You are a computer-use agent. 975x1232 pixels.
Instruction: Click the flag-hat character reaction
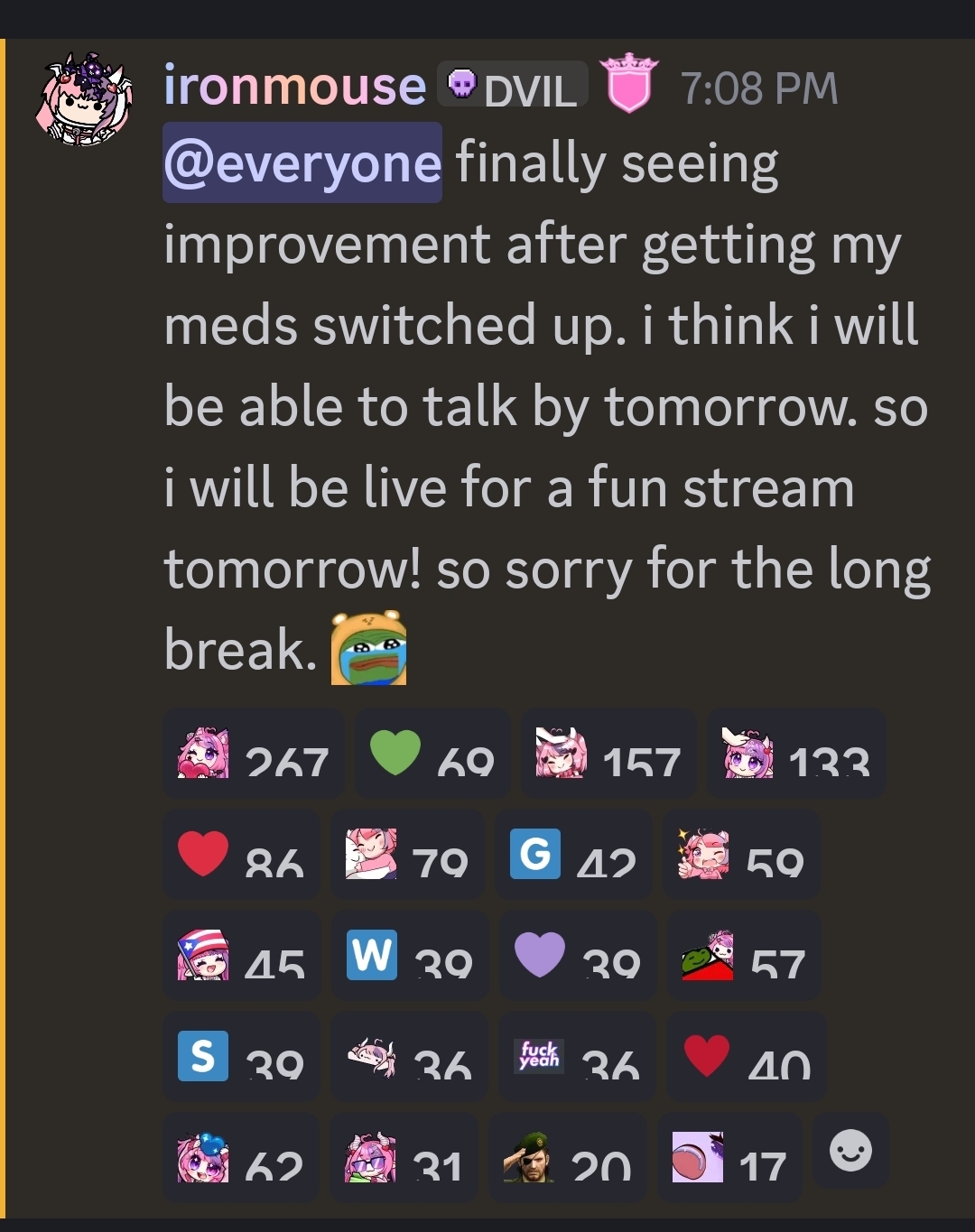click(242, 955)
